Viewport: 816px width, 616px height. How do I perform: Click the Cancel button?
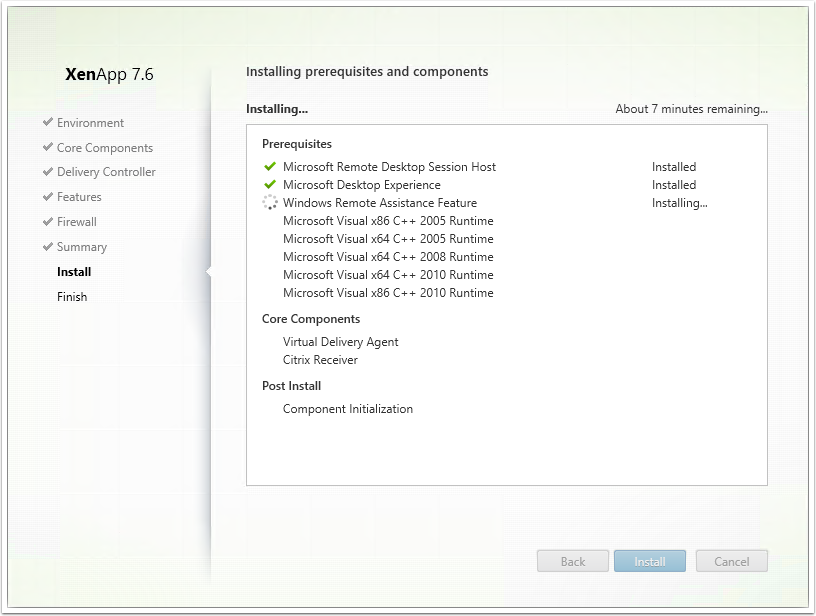pos(731,561)
